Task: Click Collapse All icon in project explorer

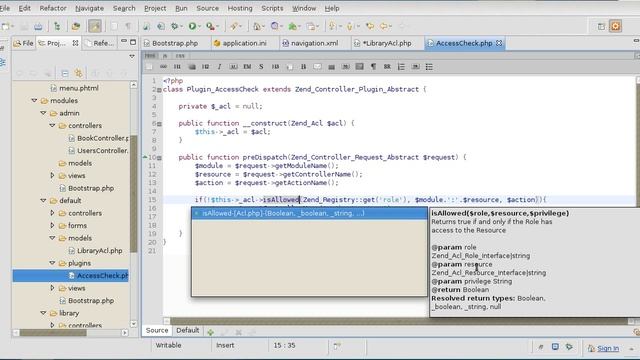Action: click(64, 73)
